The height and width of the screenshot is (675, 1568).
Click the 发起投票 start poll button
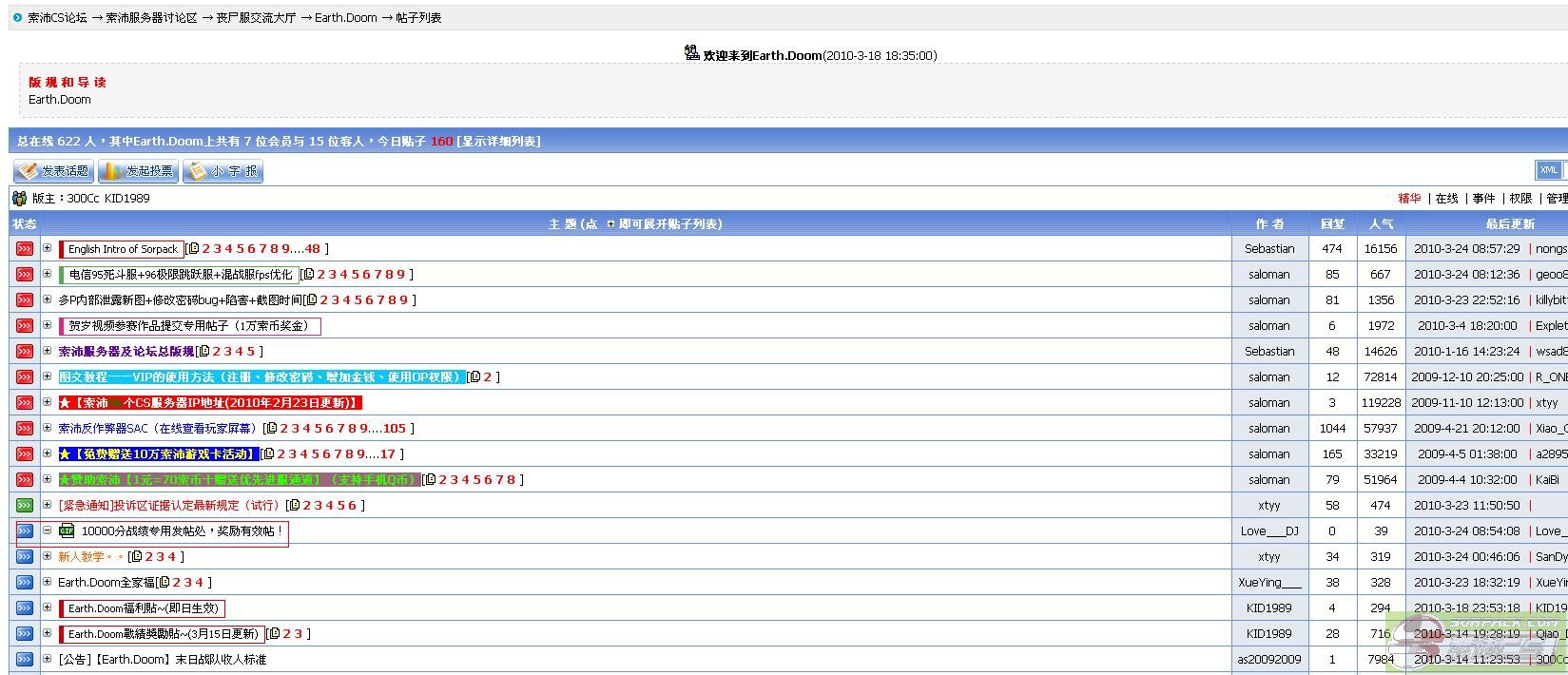pos(138,171)
